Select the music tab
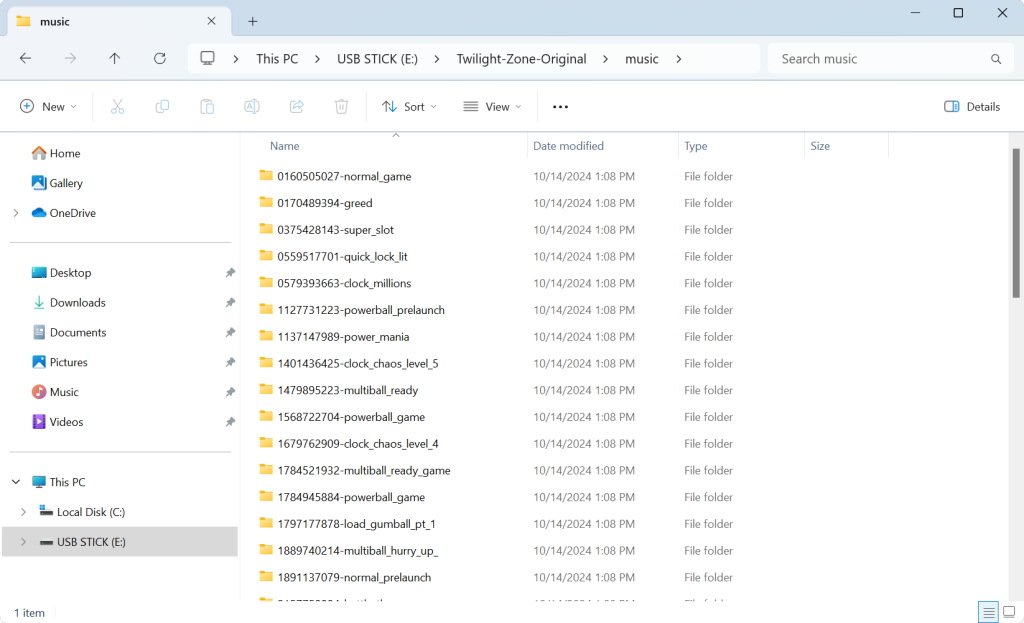 tap(120, 22)
